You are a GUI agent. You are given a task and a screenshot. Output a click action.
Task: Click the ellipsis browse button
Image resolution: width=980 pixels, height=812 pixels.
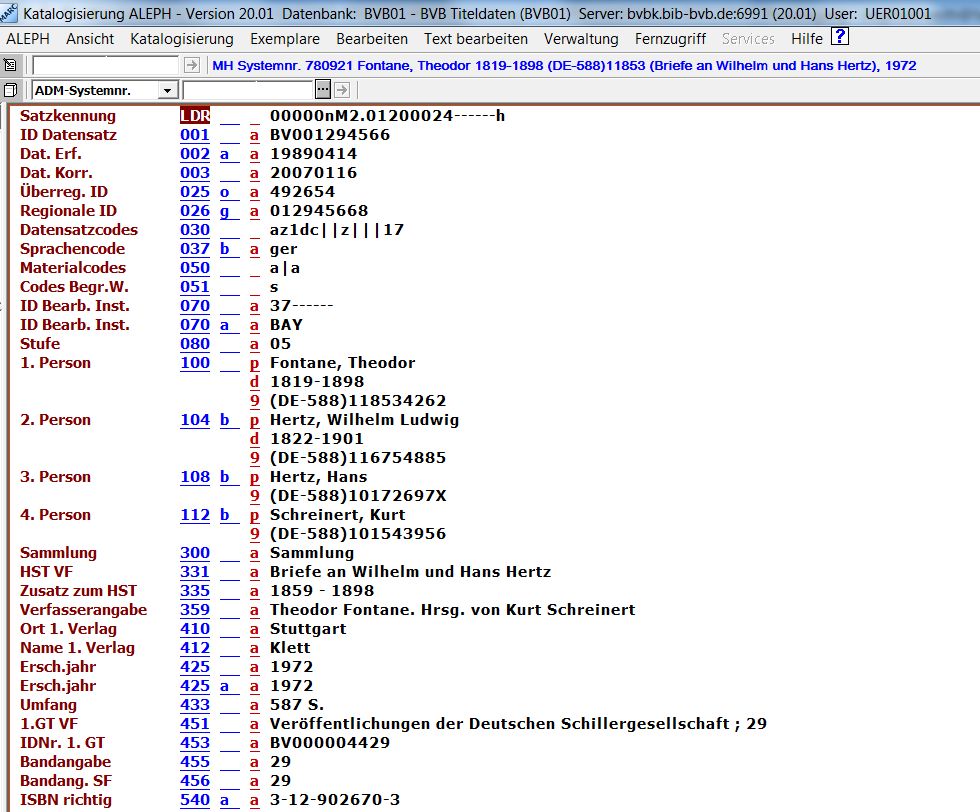[322, 90]
